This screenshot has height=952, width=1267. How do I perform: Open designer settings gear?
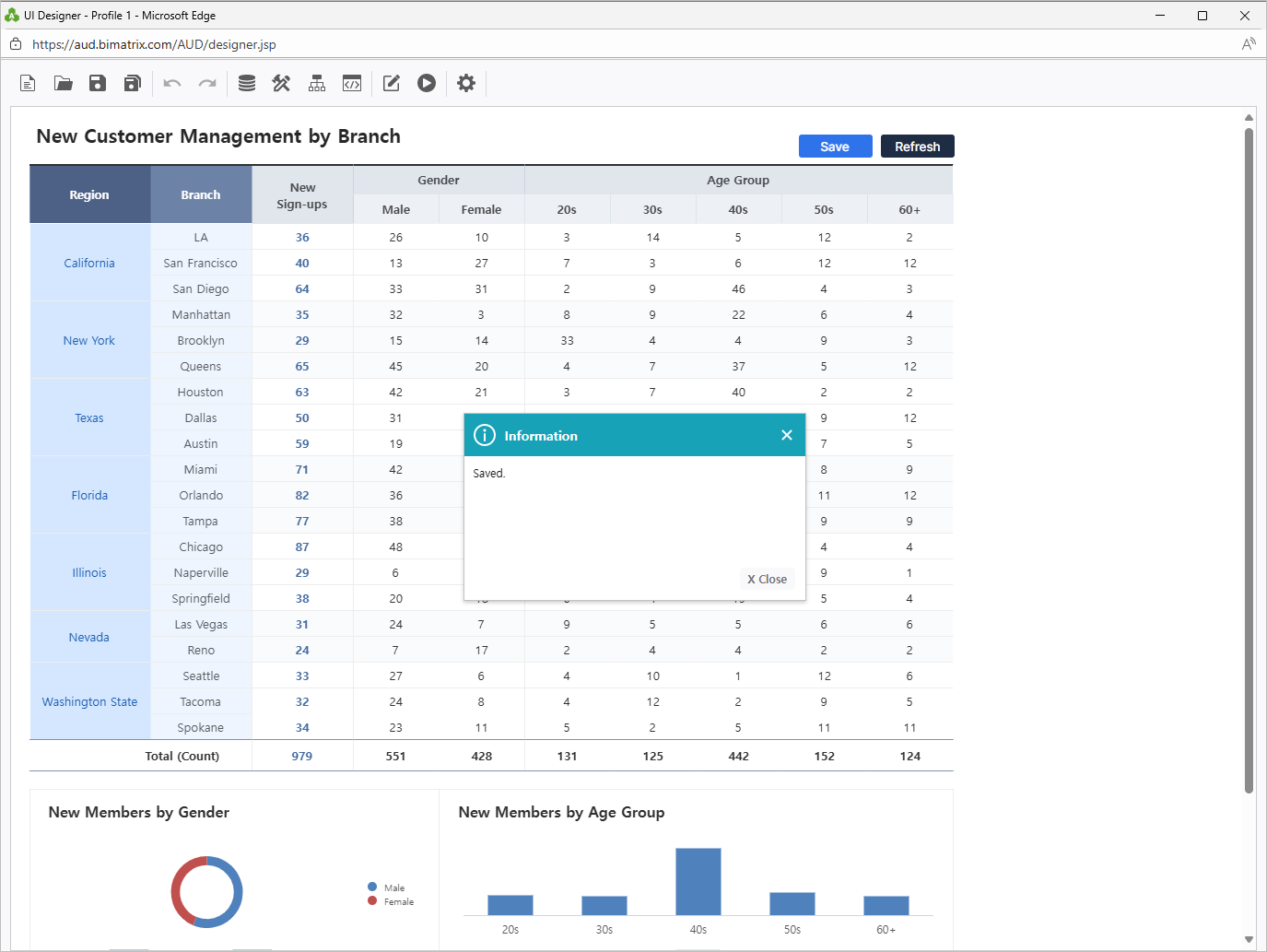pos(465,83)
